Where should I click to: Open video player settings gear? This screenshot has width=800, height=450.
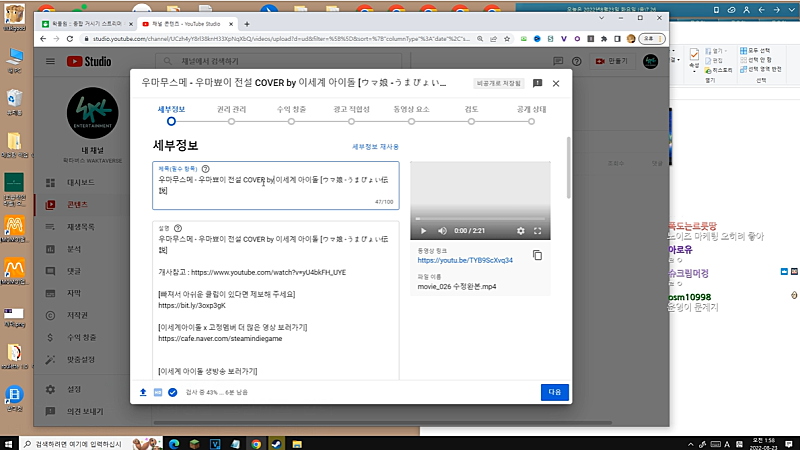(x=520, y=231)
